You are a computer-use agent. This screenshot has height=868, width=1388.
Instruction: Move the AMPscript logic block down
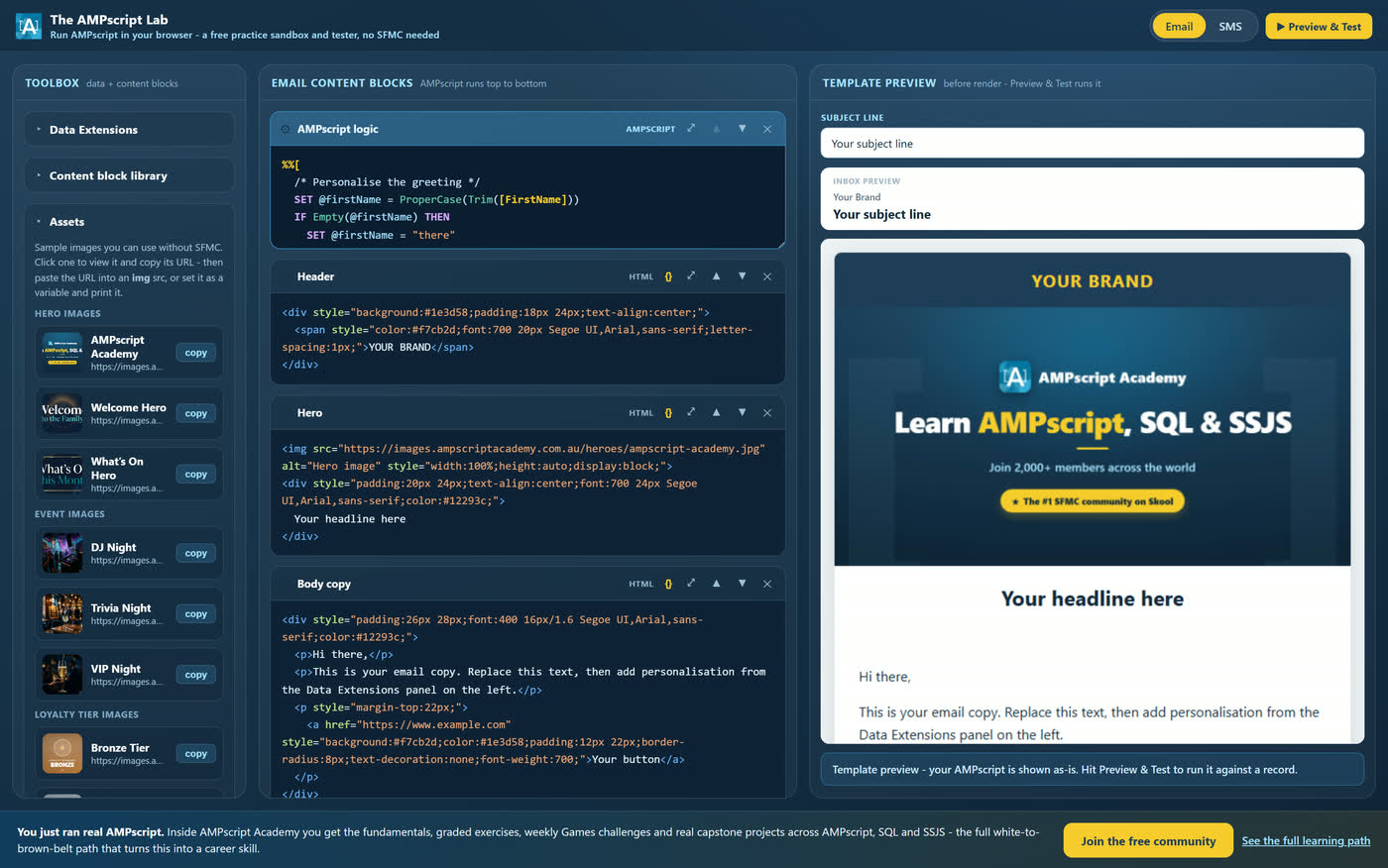point(742,129)
